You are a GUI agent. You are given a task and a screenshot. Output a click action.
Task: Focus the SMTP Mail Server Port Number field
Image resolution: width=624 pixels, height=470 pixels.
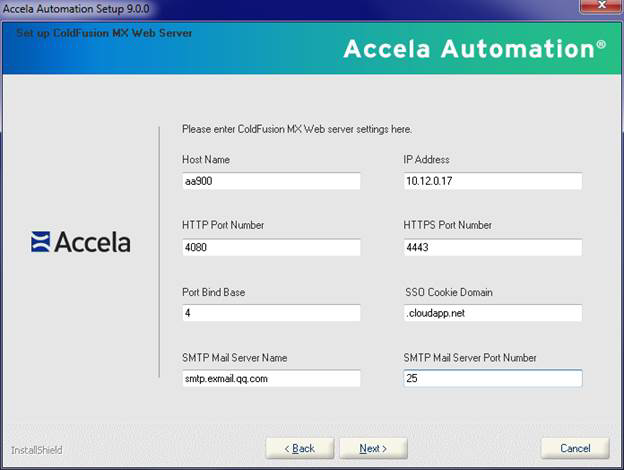(492, 379)
